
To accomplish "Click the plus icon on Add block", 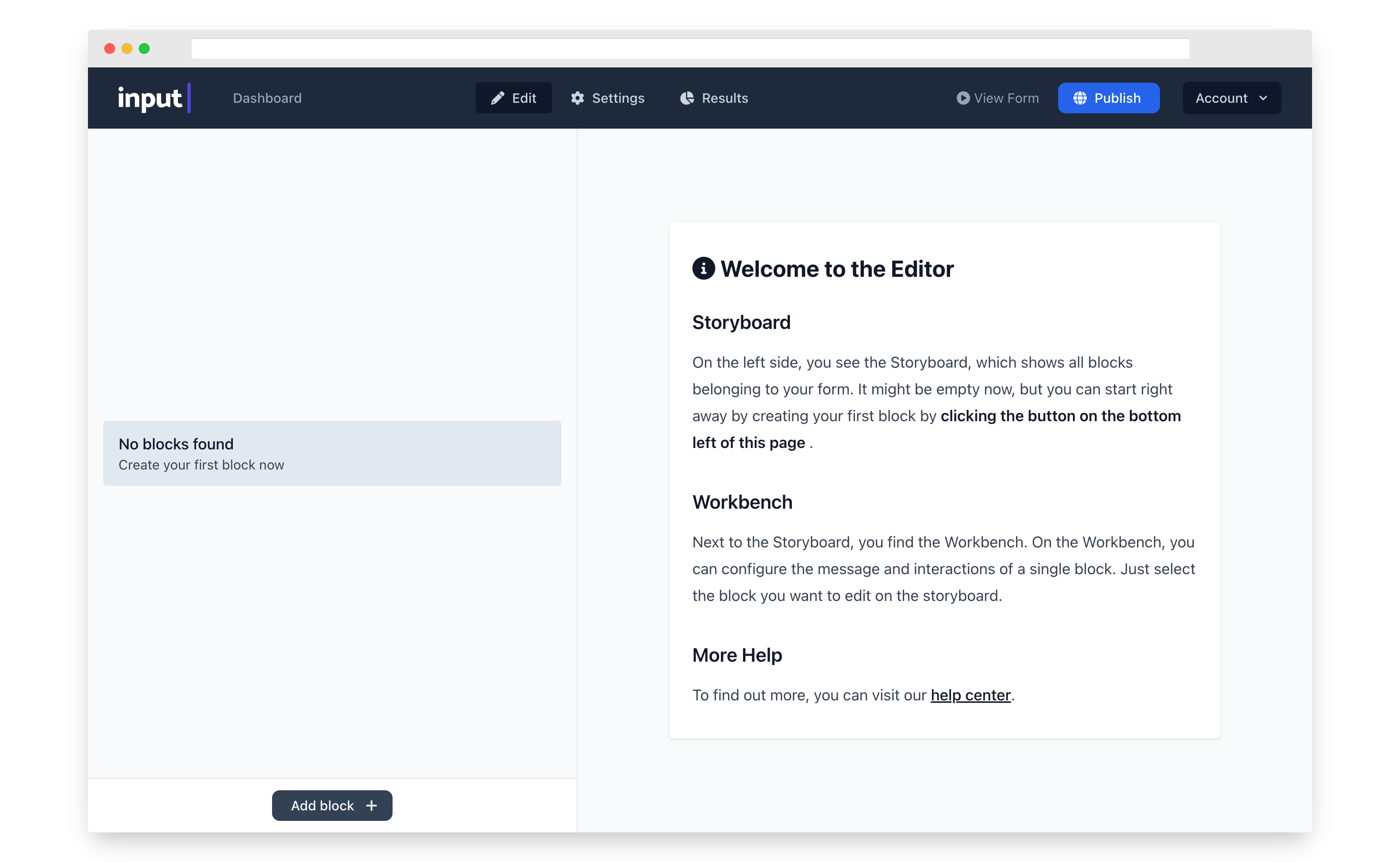I will pyautogui.click(x=372, y=806).
